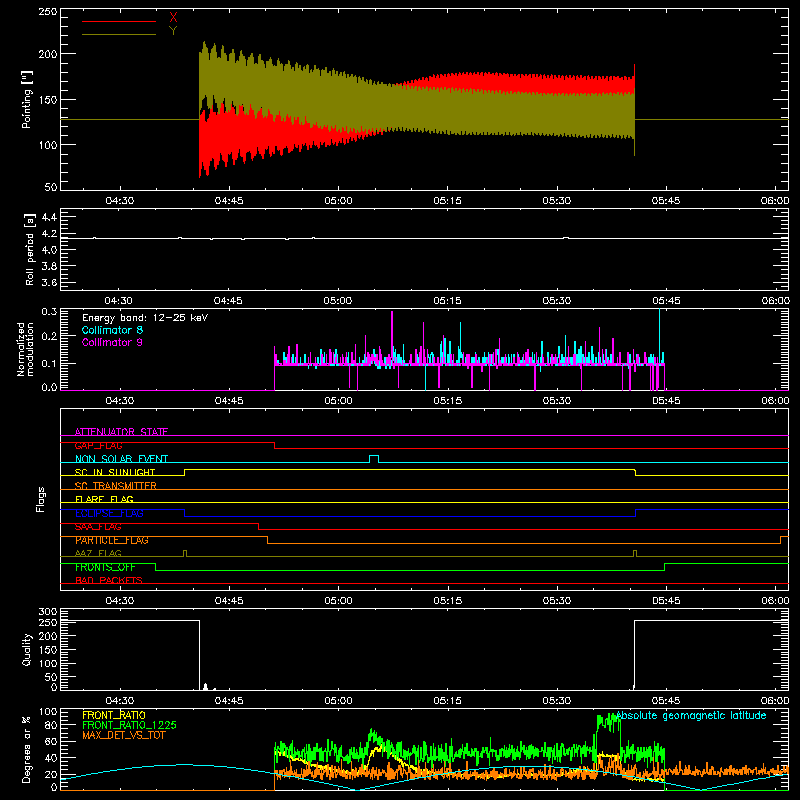Screen dimensions: 800x800
Task: Click the 'Collimator 8' legend label
Action: (112, 330)
